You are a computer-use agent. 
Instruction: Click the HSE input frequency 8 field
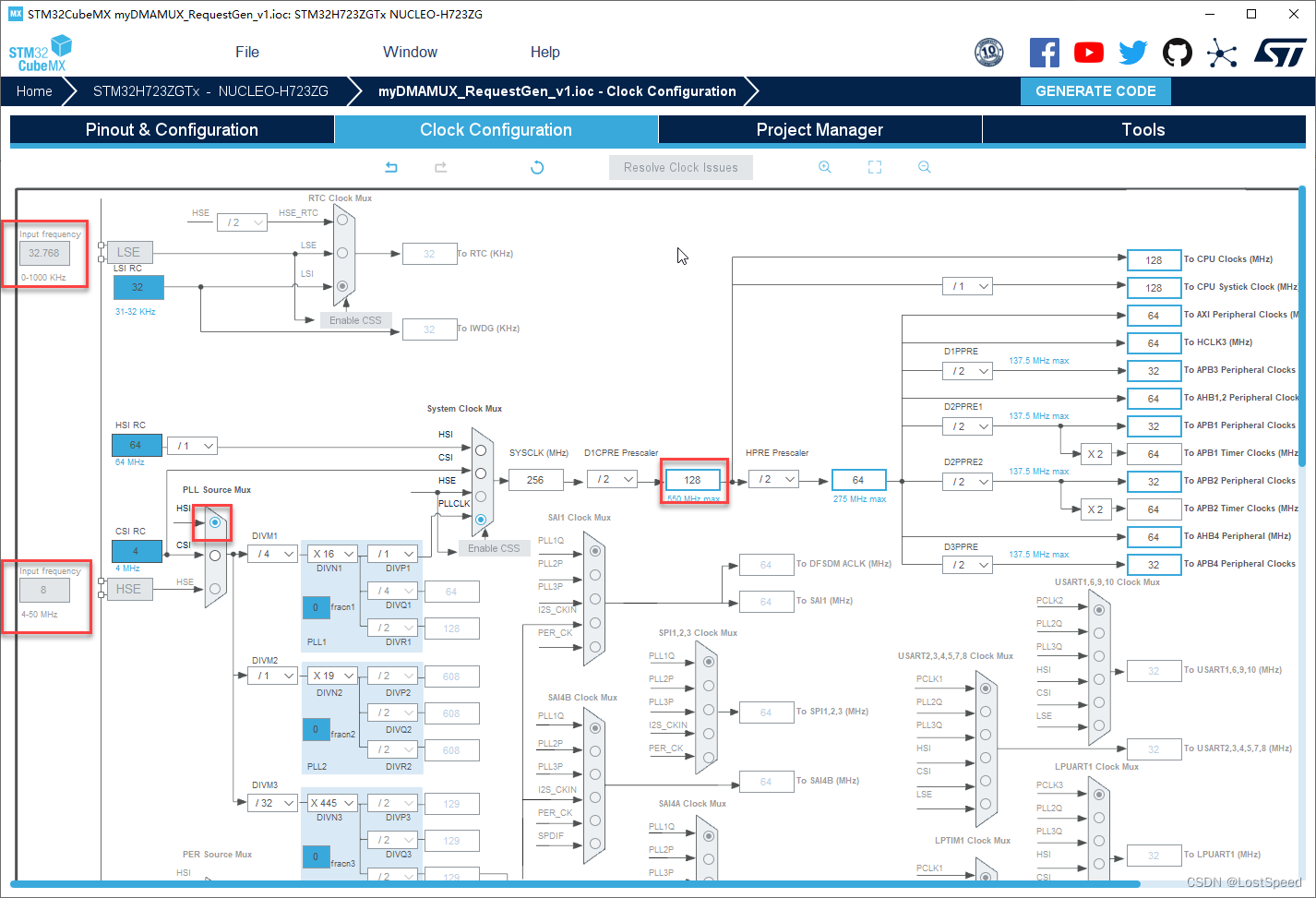point(43,590)
